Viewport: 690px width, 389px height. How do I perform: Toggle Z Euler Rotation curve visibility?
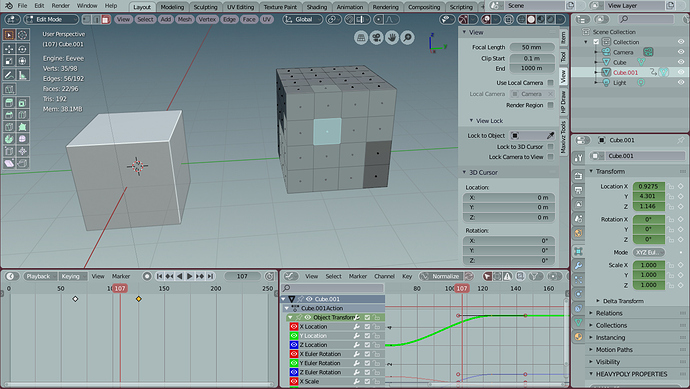[x=294, y=372]
